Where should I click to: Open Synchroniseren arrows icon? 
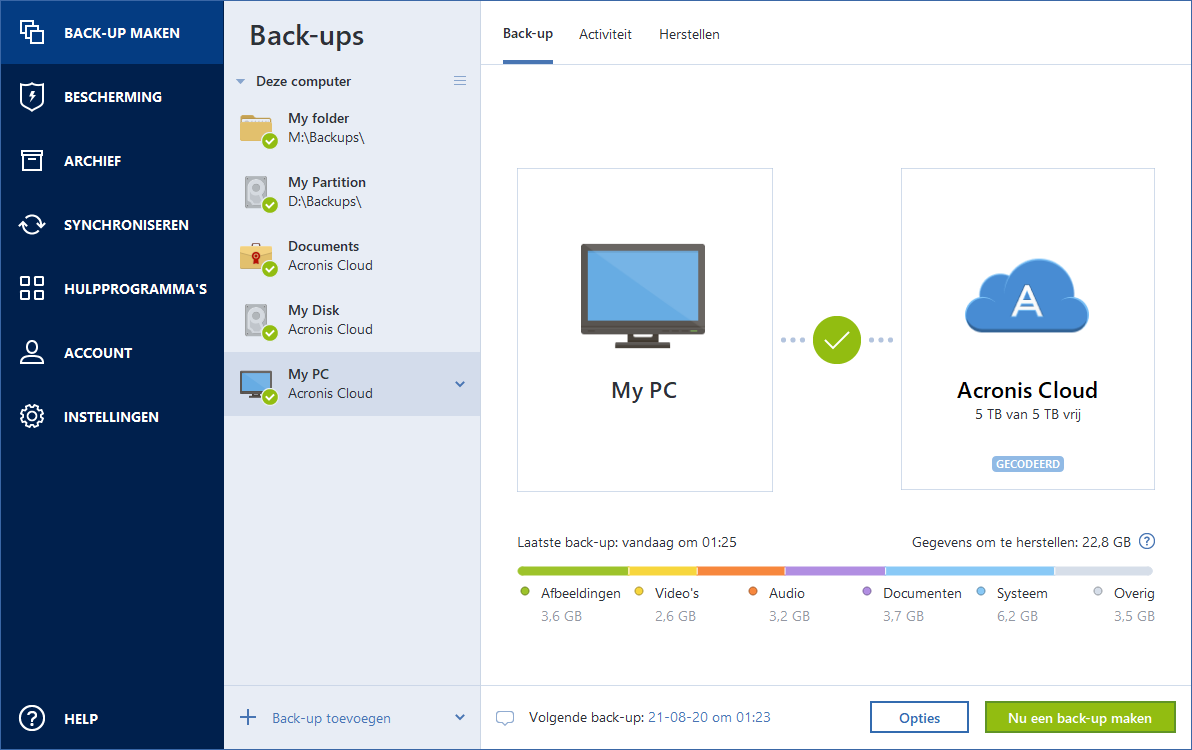[x=32, y=224]
